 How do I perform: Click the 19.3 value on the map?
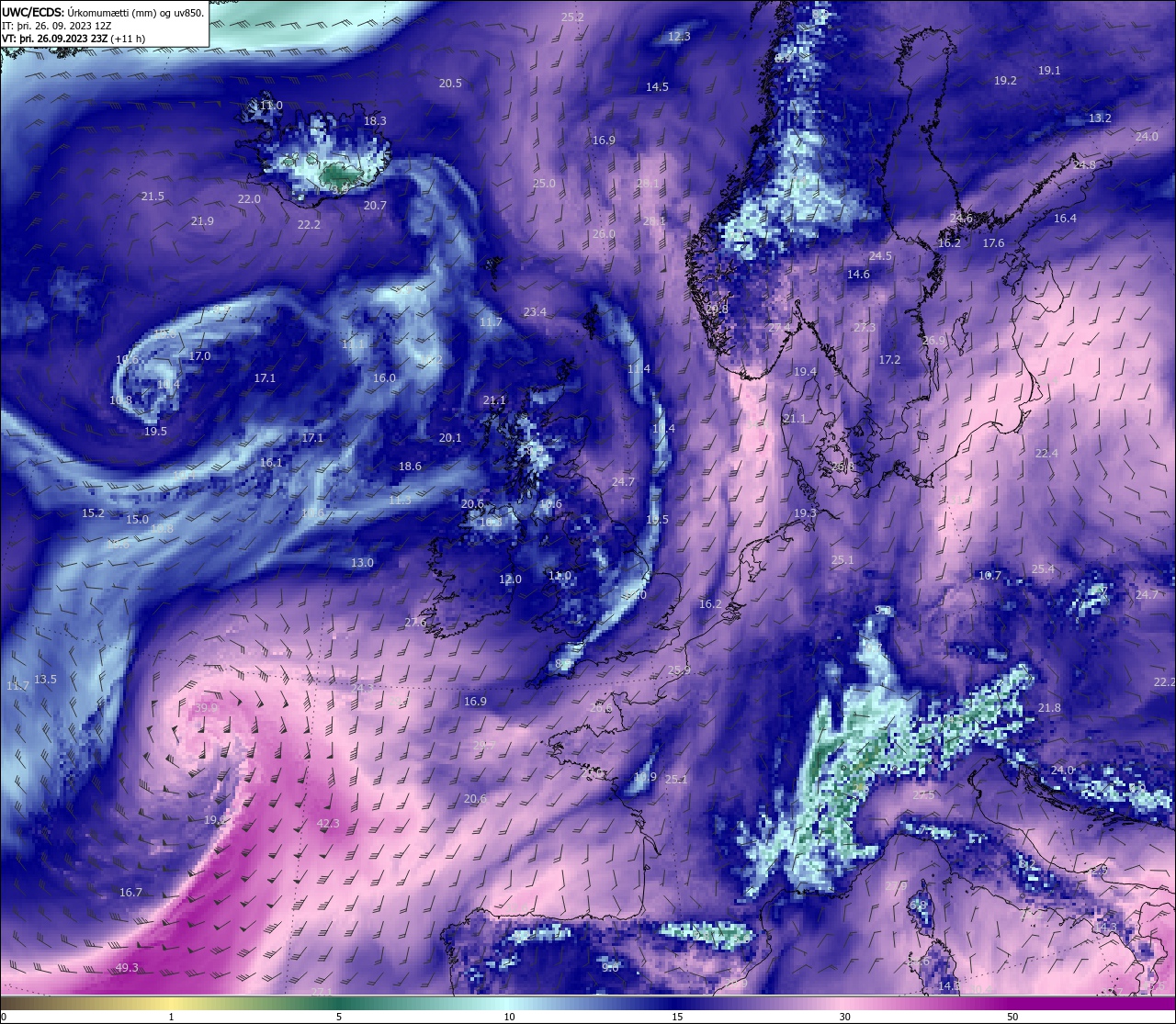805,513
